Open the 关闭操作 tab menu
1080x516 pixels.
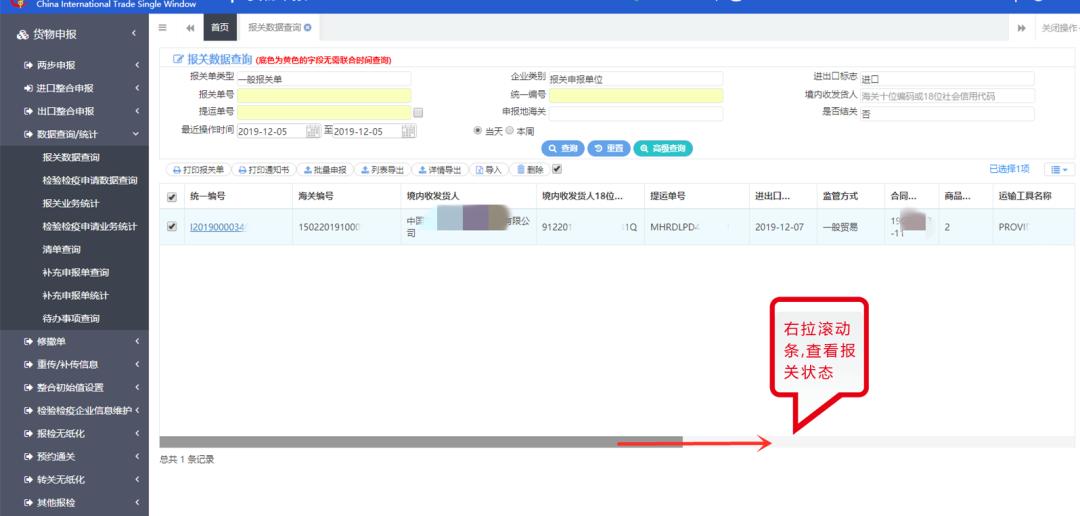click(x=1059, y=28)
